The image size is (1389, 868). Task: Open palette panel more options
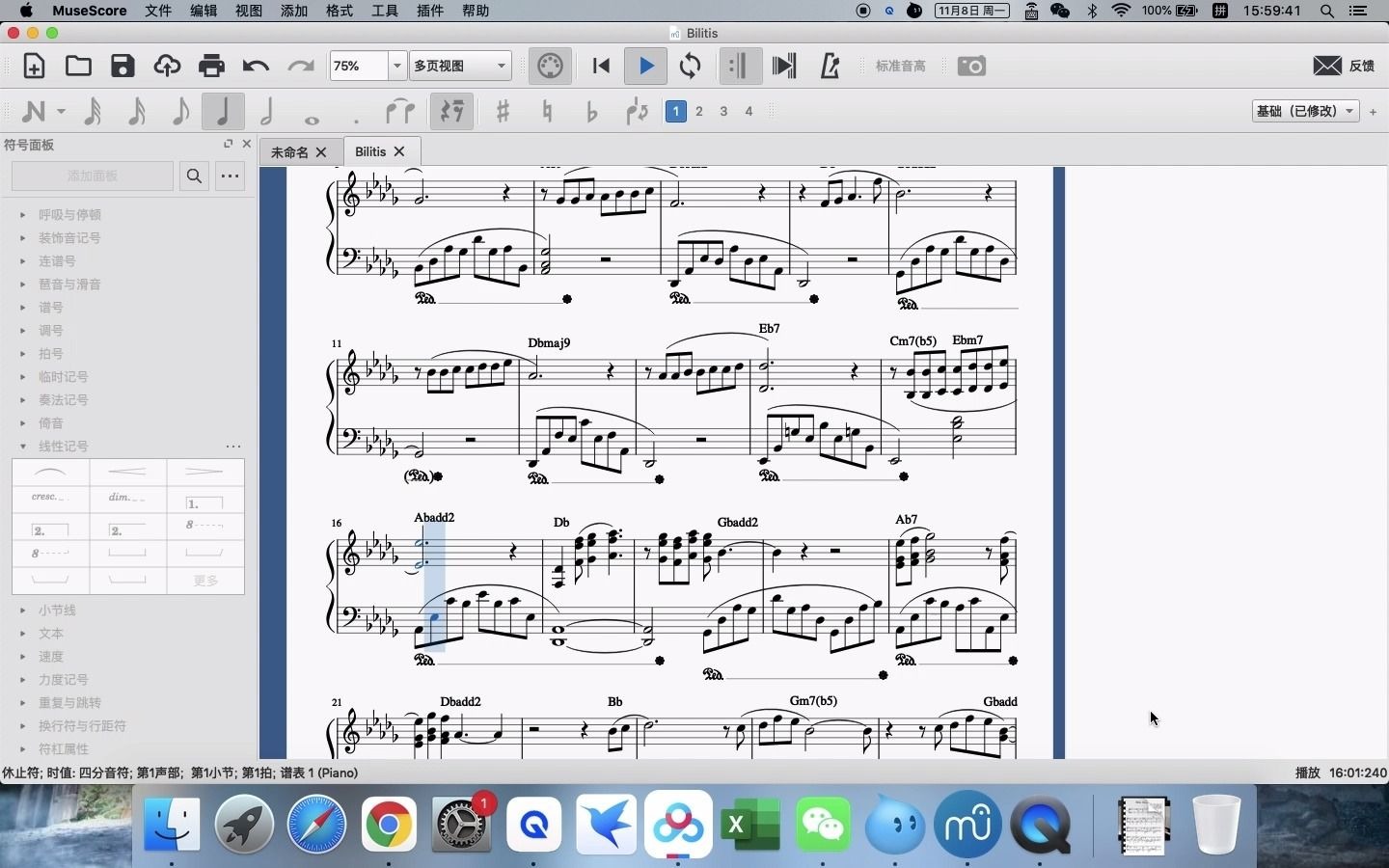[230, 176]
